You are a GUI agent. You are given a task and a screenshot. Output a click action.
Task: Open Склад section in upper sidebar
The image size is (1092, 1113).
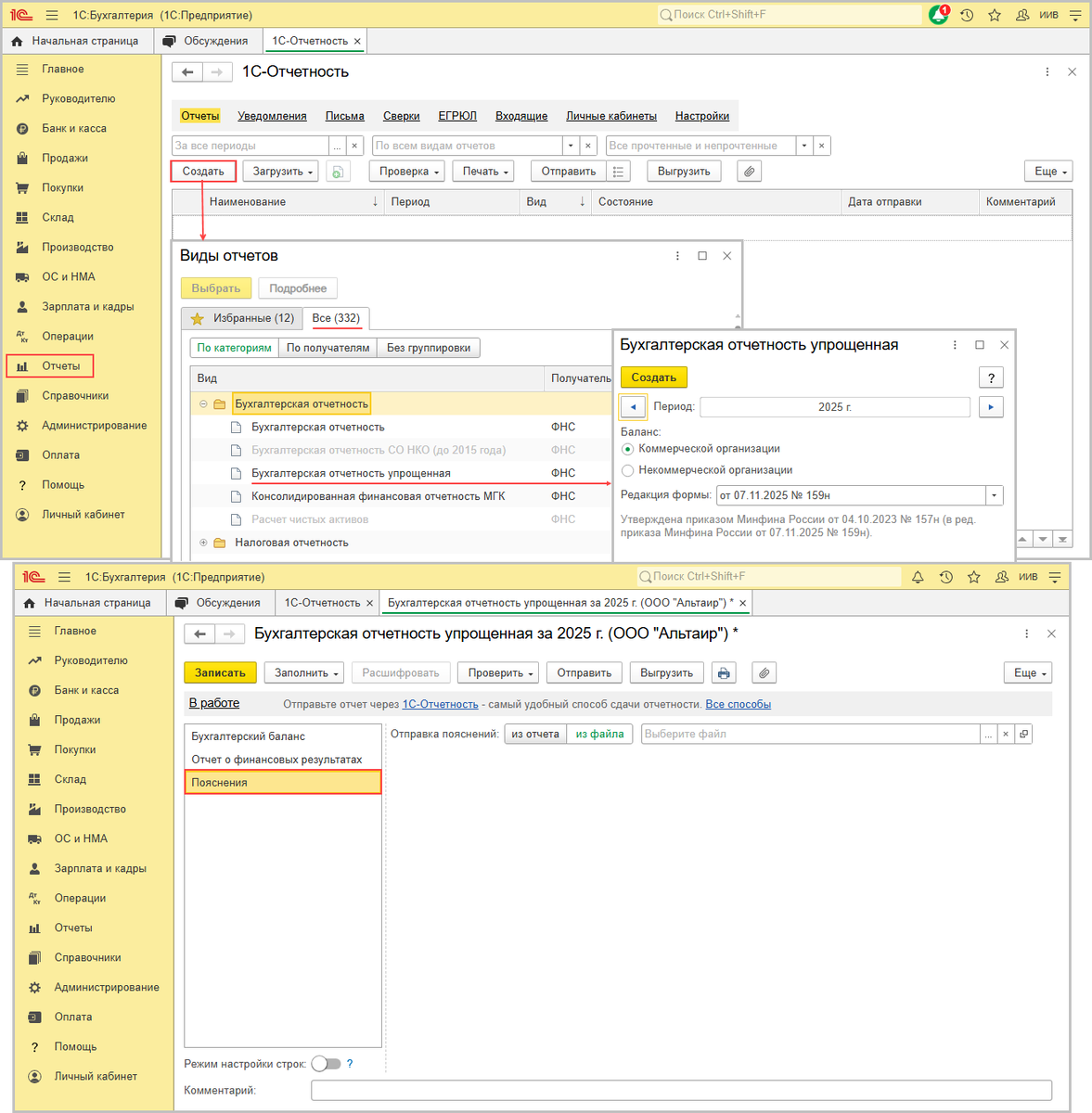[58, 217]
